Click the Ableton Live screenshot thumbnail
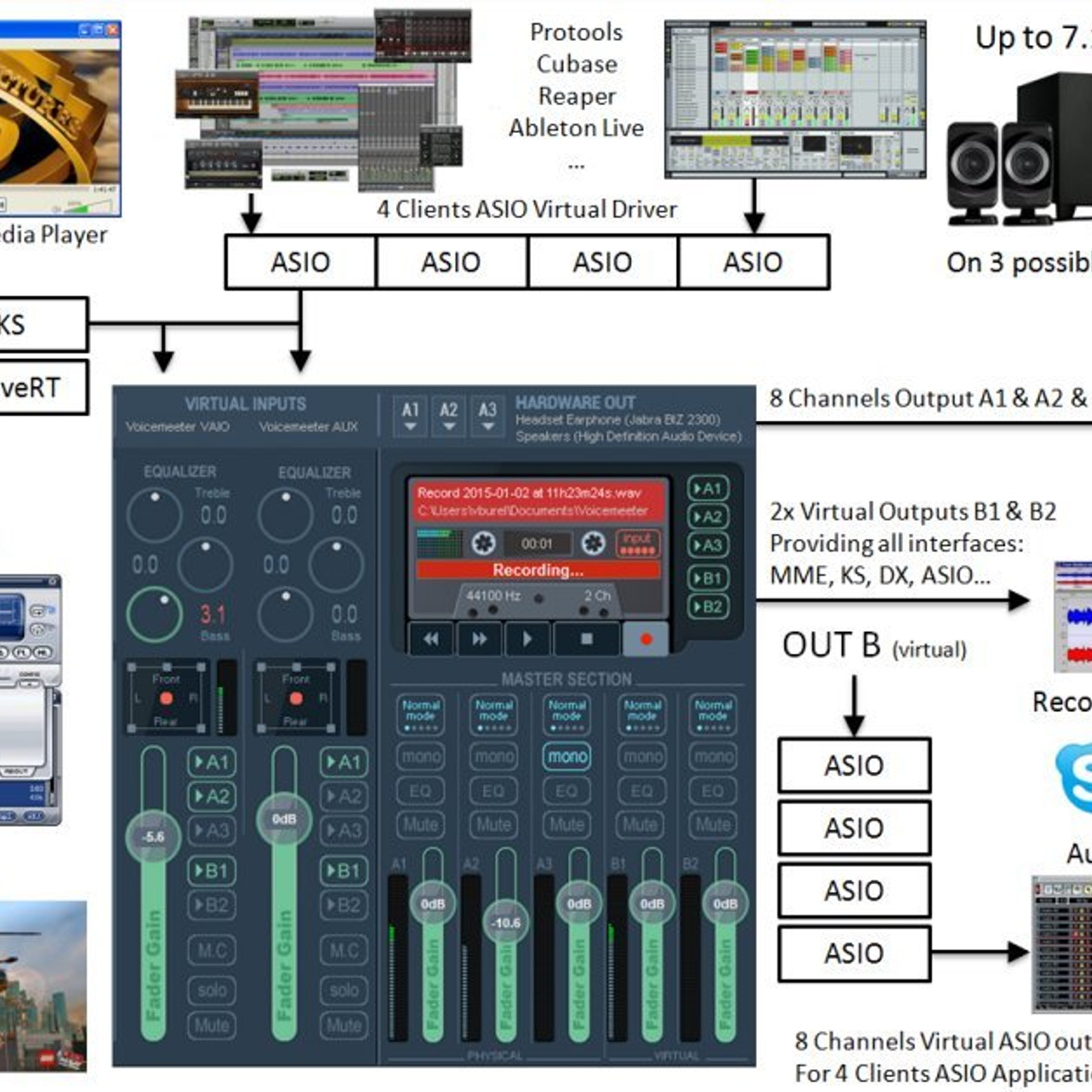This screenshot has height=1092, width=1092. 795,100
